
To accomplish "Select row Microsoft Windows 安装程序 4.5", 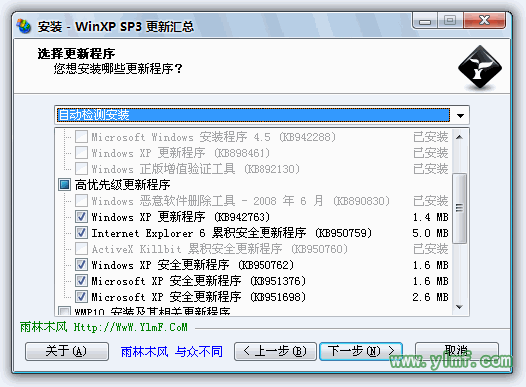I will point(214,137).
